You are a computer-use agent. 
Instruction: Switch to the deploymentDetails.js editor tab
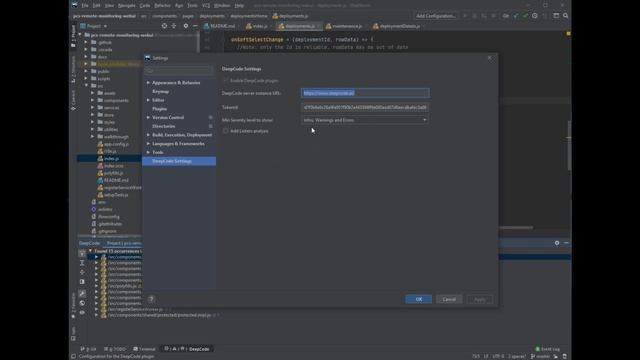click(x=399, y=26)
